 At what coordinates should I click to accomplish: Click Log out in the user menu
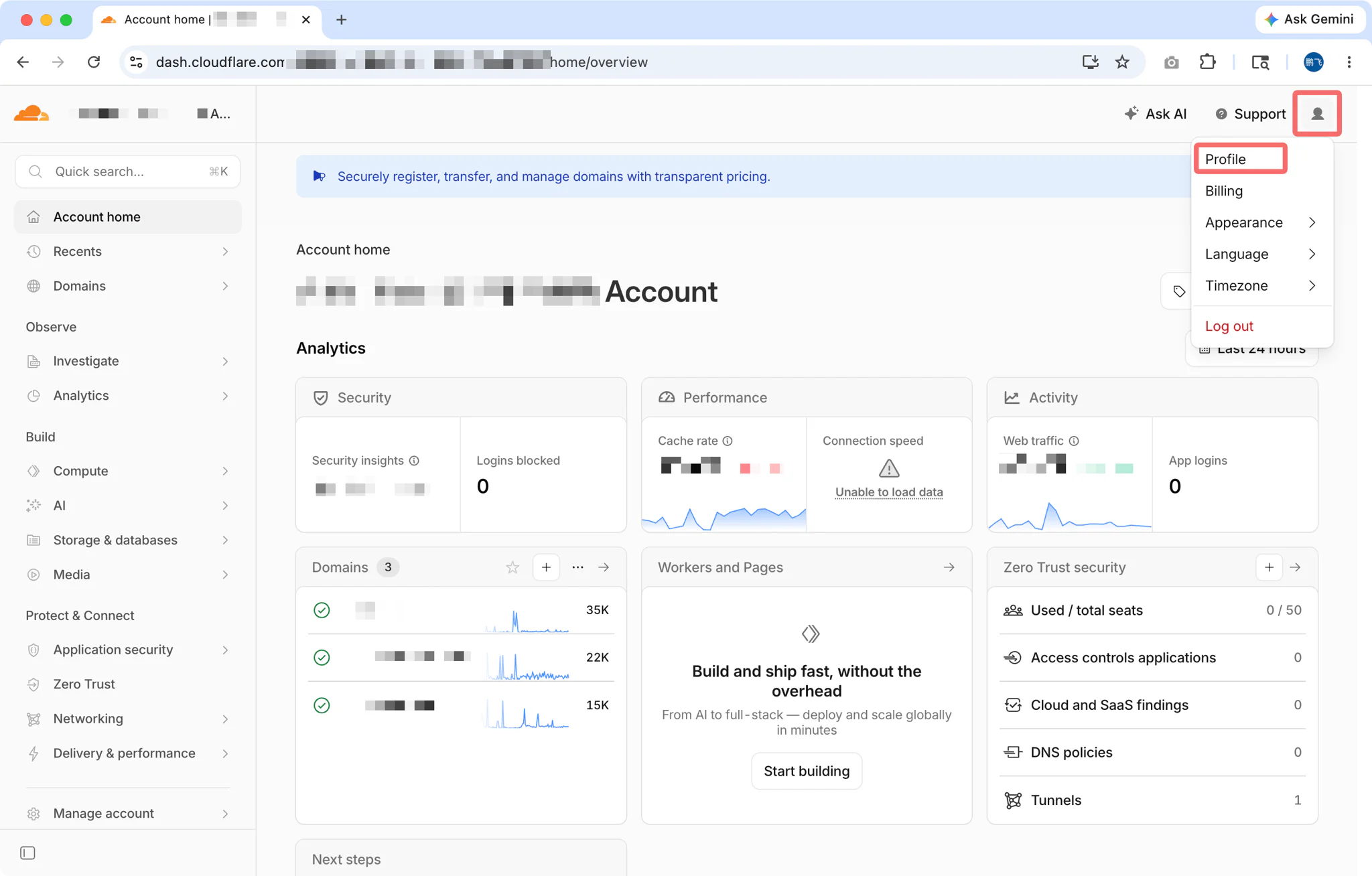pyautogui.click(x=1261, y=326)
